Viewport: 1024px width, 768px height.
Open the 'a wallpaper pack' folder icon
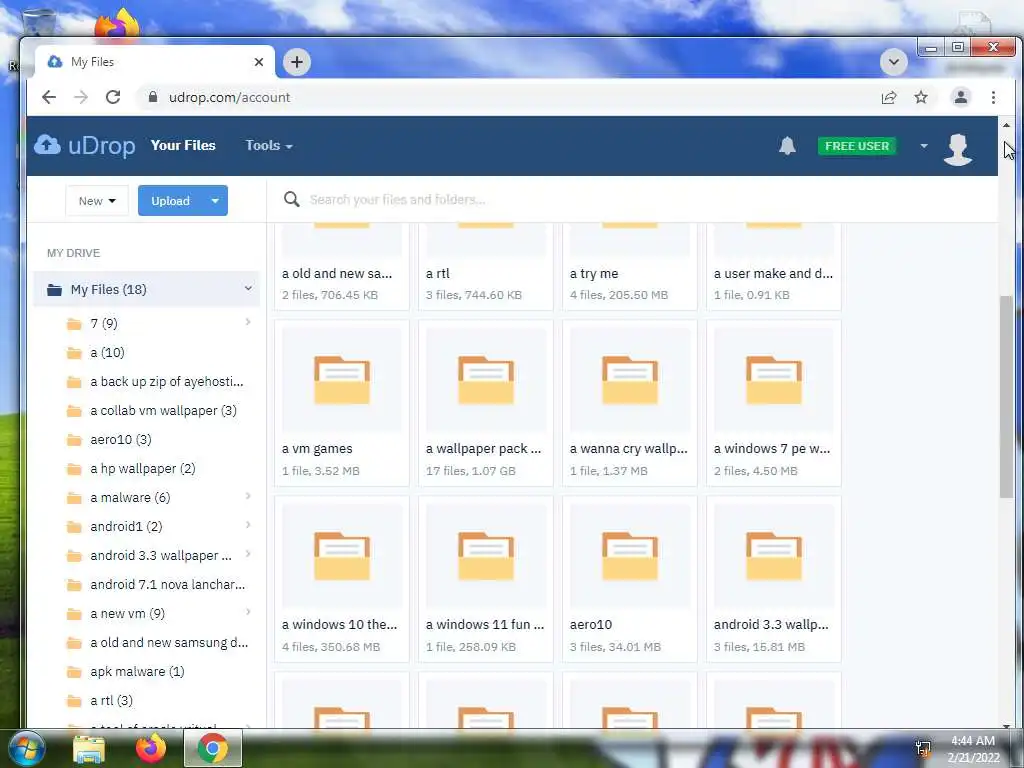[x=486, y=380]
